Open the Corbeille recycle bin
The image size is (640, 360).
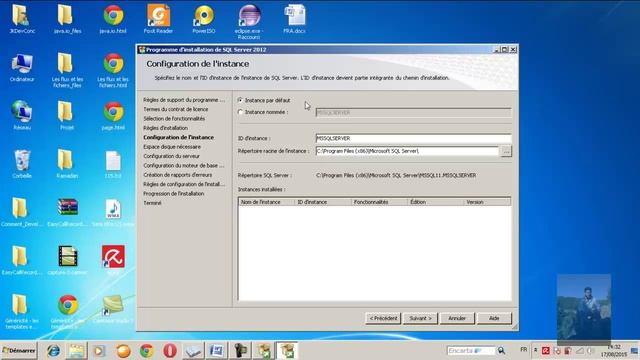[x=22, y=164]
